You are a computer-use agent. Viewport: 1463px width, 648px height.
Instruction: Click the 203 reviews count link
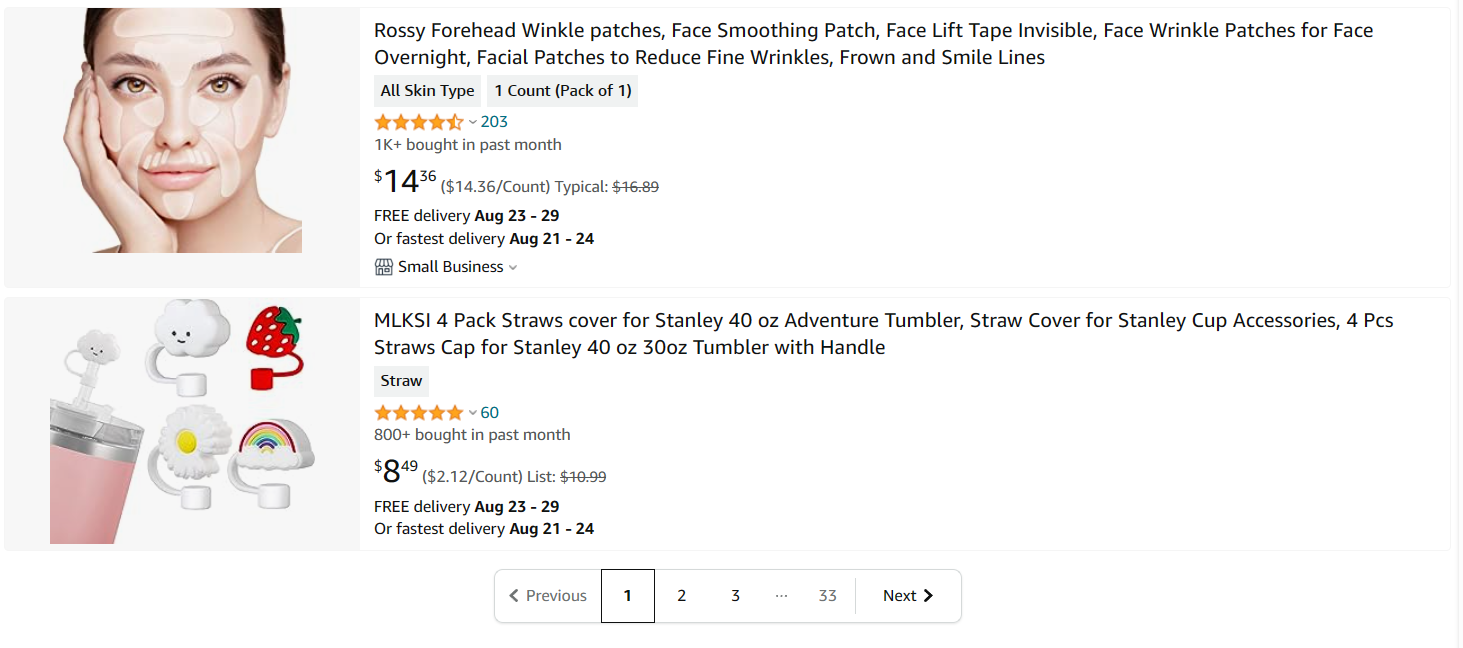[x=494, y=122]
